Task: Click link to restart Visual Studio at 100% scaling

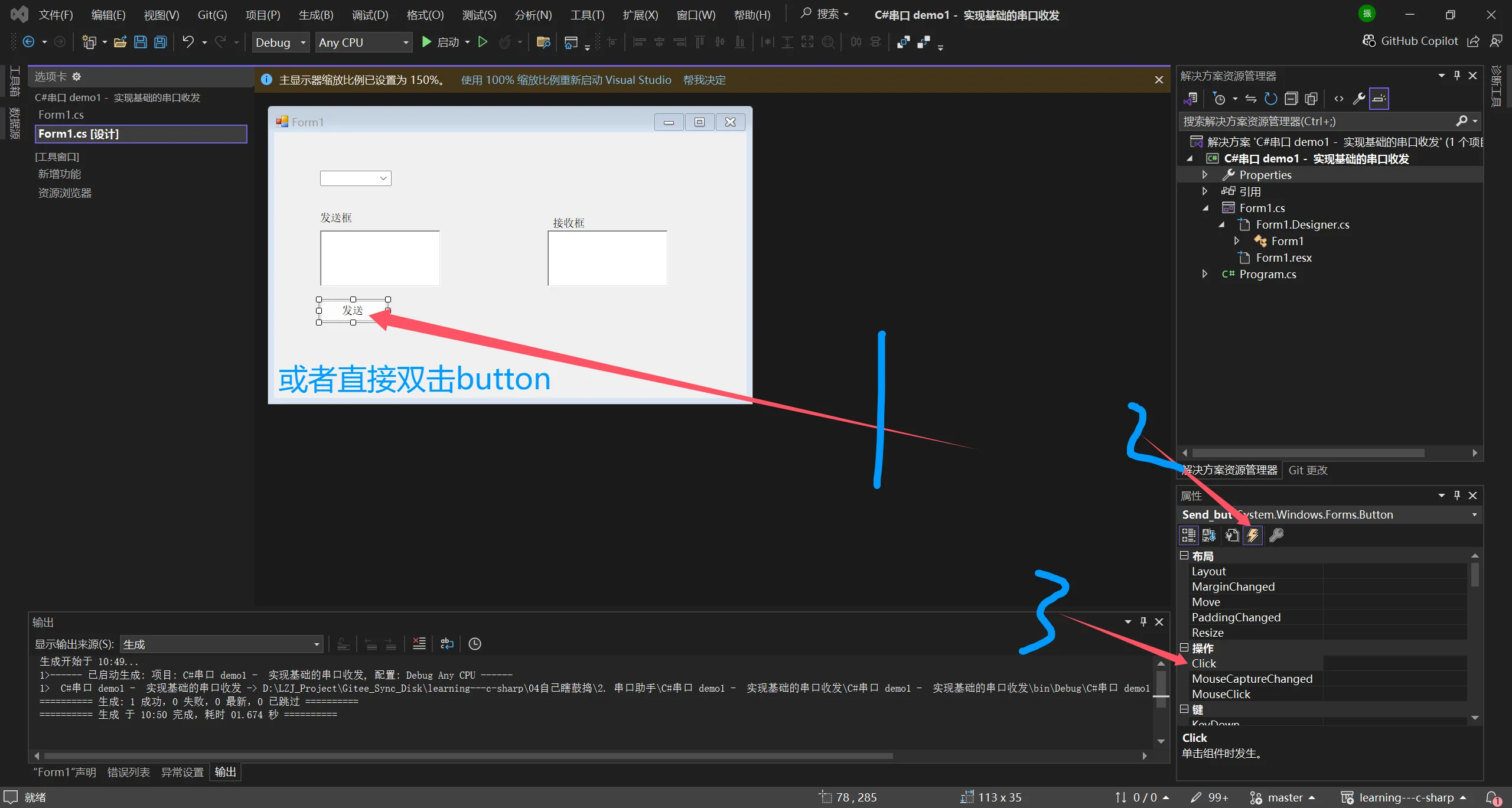Action: [x=566, y=80]
